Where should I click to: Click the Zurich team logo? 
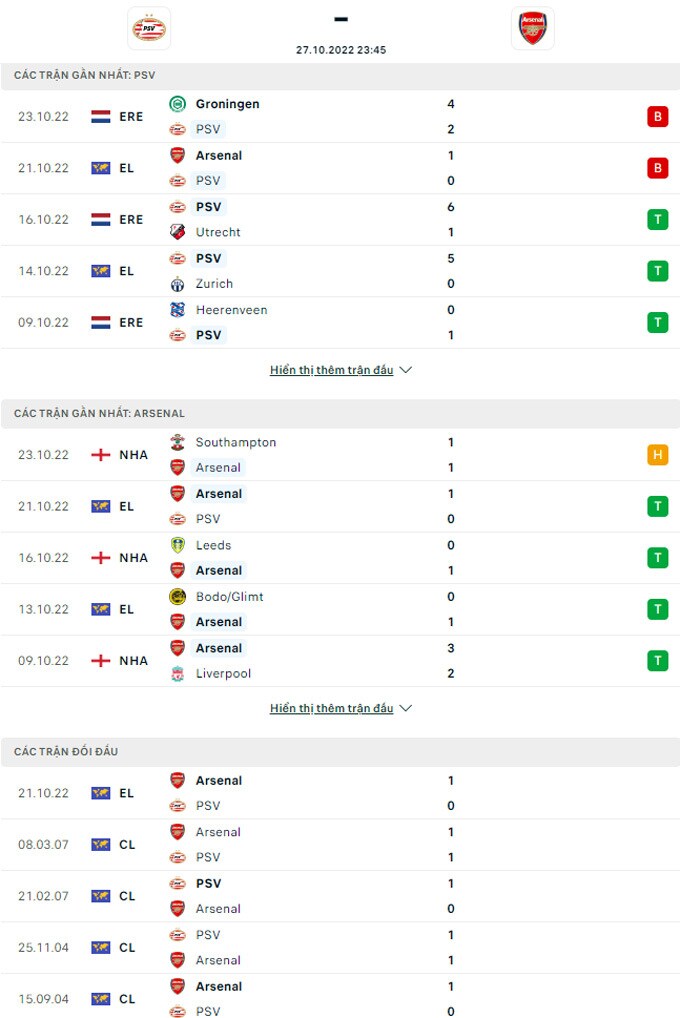[x=178, y=284]
